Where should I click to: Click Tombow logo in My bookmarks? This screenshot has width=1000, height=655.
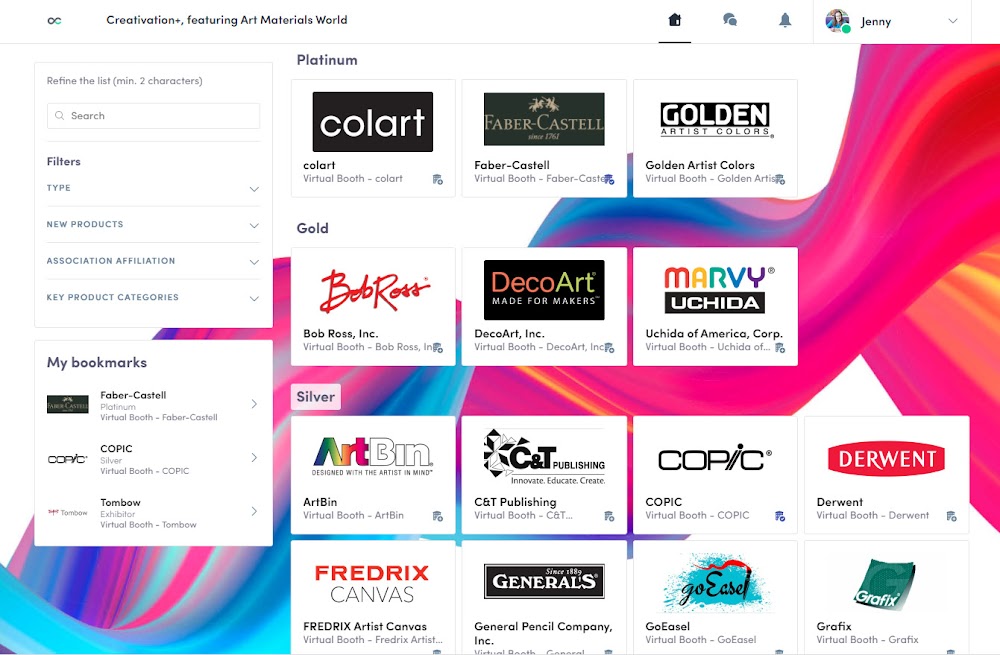click(68, 512)
